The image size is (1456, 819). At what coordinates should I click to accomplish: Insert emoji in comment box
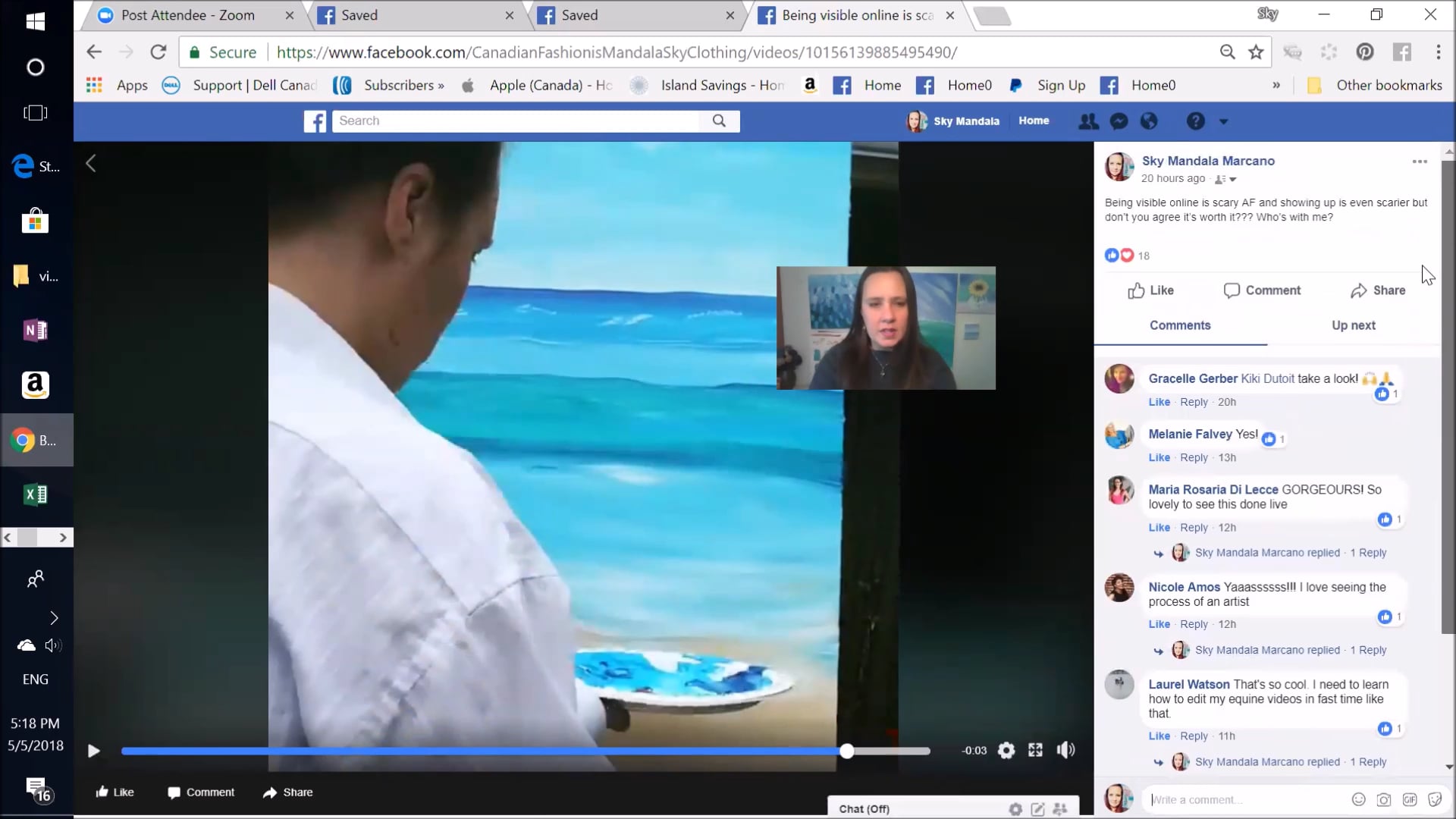[1359, 799]
